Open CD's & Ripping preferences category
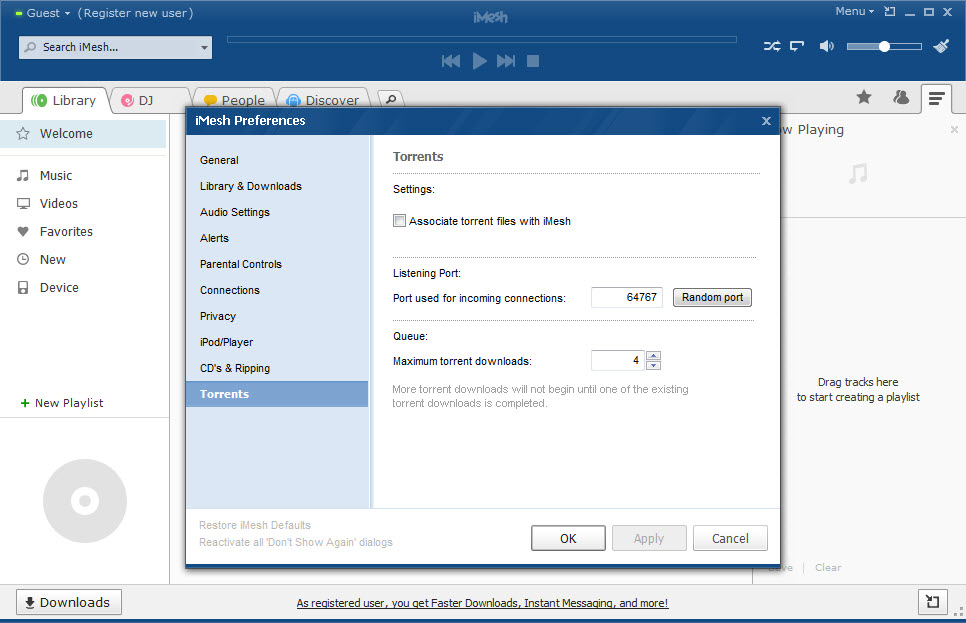966x623 pixels. 235,368
